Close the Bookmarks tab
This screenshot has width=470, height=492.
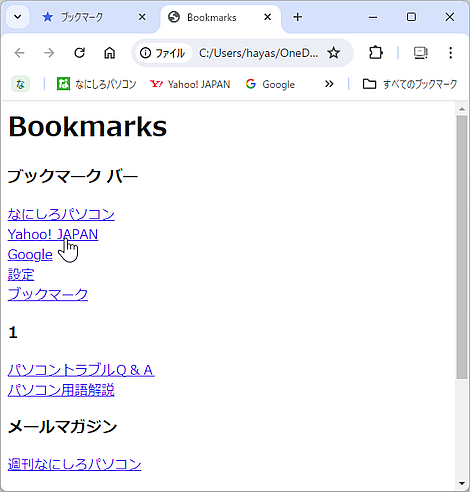point(267,17)
